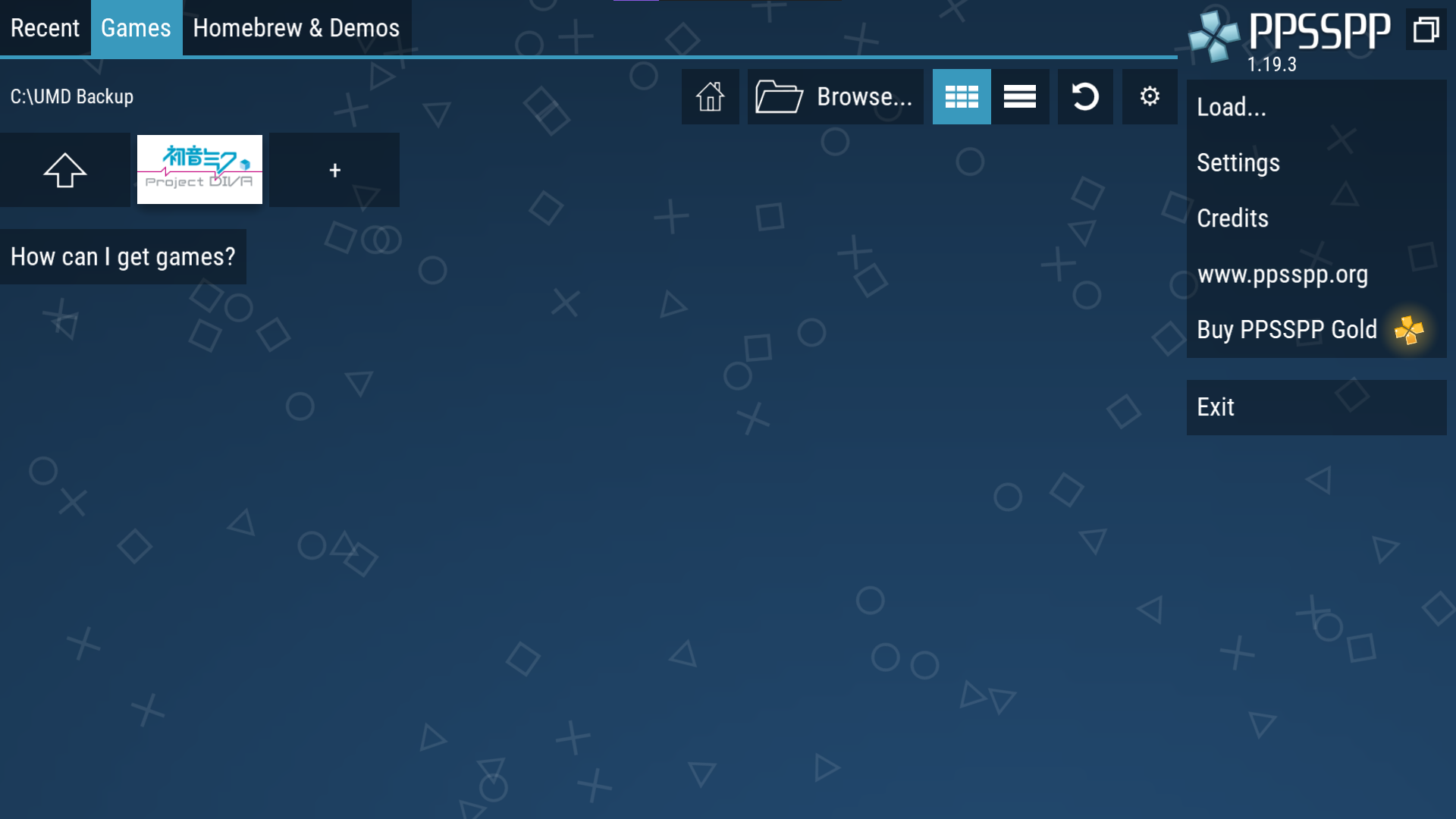
Task: Open the Homebrew & Demos tab
Action: point(297,28)
